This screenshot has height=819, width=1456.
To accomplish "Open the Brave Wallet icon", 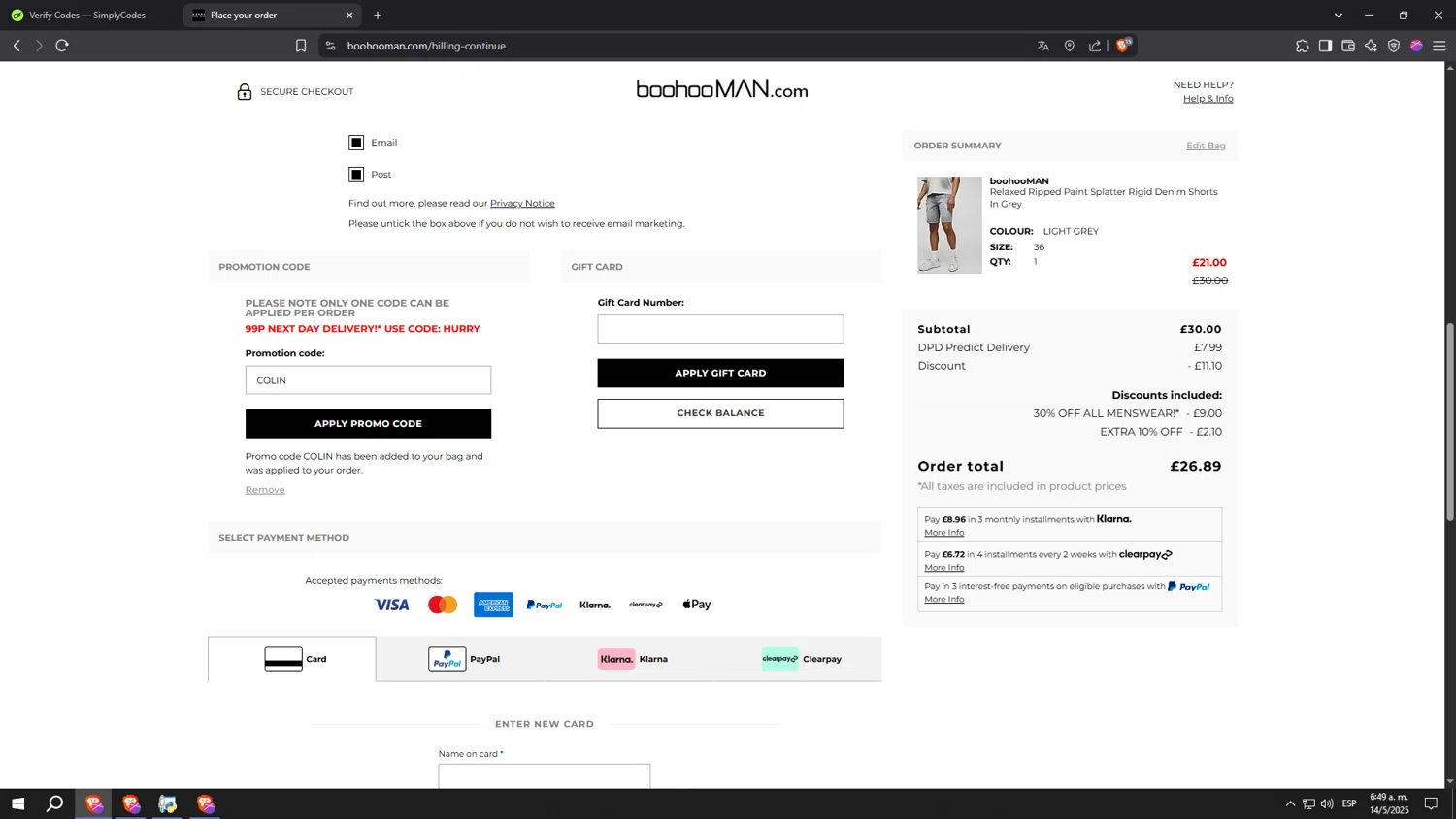I will [x=1348, y=46].
